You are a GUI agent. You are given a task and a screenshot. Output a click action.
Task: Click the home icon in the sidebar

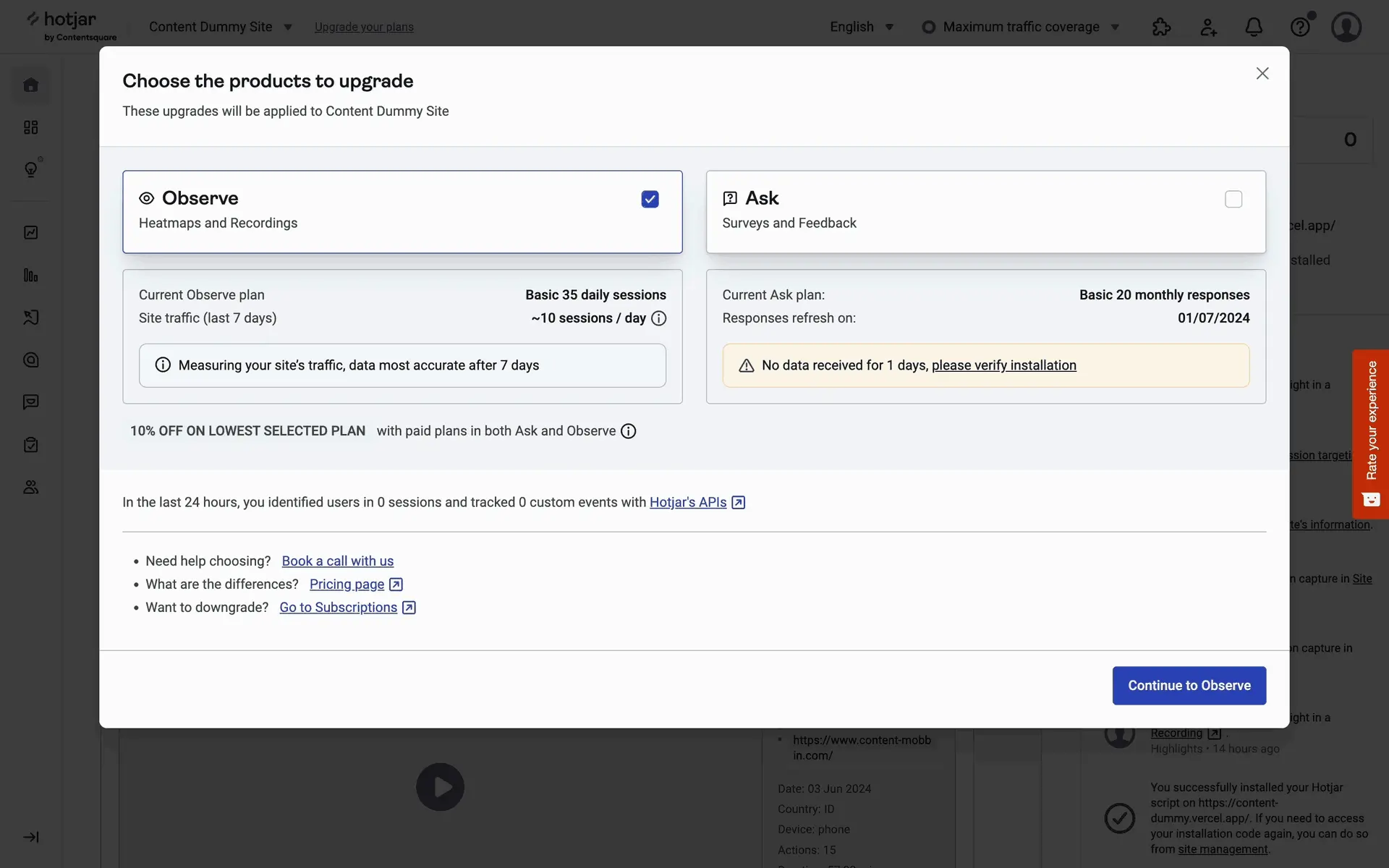coord(30,85)
